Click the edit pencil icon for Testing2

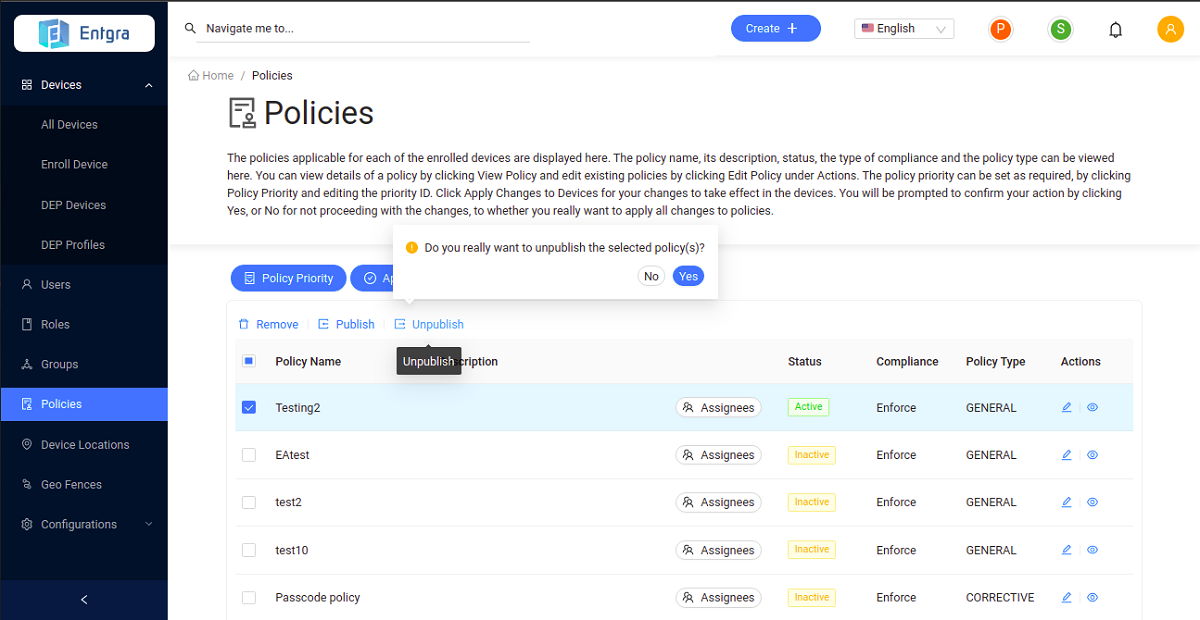[x=1066, y=408]
